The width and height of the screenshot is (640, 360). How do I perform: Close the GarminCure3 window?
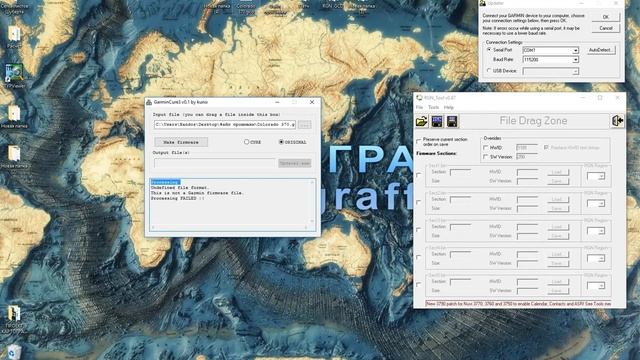coord(312,102)
